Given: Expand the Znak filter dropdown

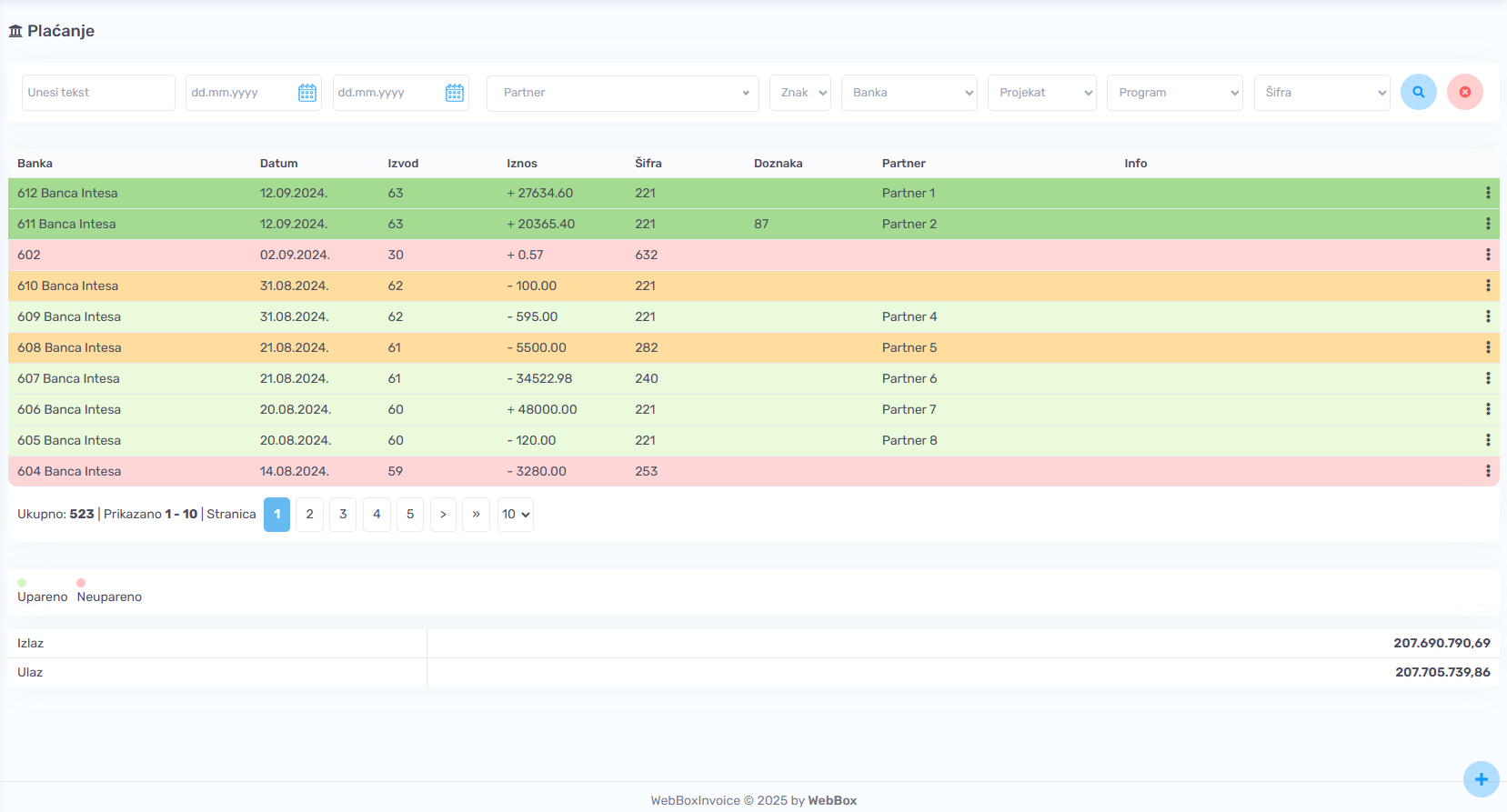Looking at the screenshot, I should pyautogui.click(x=800, y=93).
